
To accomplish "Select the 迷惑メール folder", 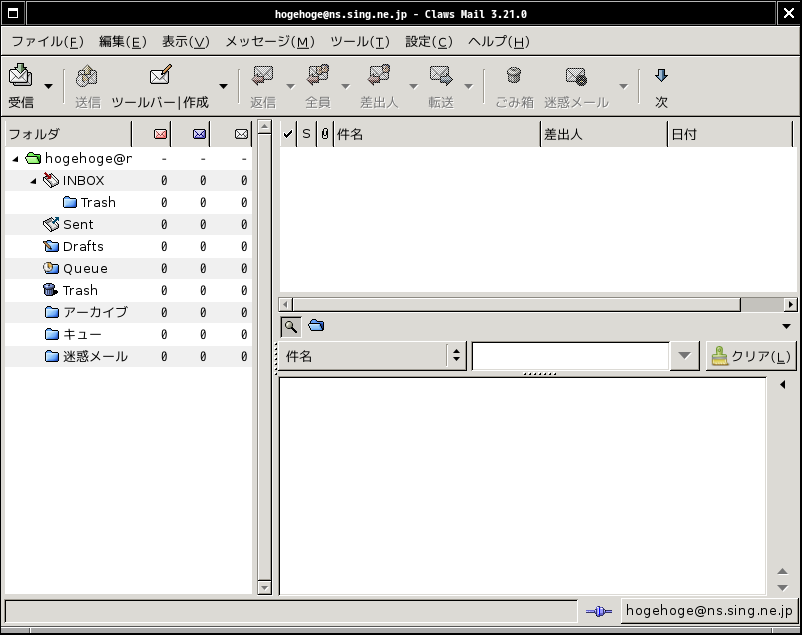I will (x=128, y=356).
